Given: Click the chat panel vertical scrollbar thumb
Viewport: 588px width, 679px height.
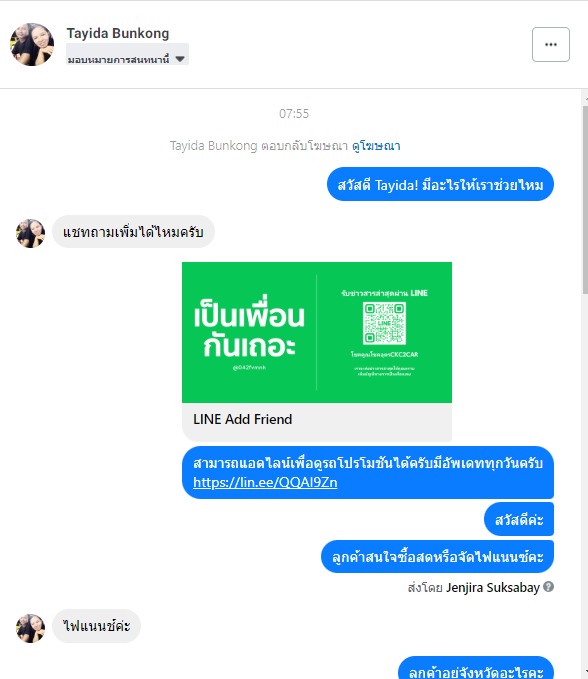Looking at the screenshot, I should click(585, 199).
